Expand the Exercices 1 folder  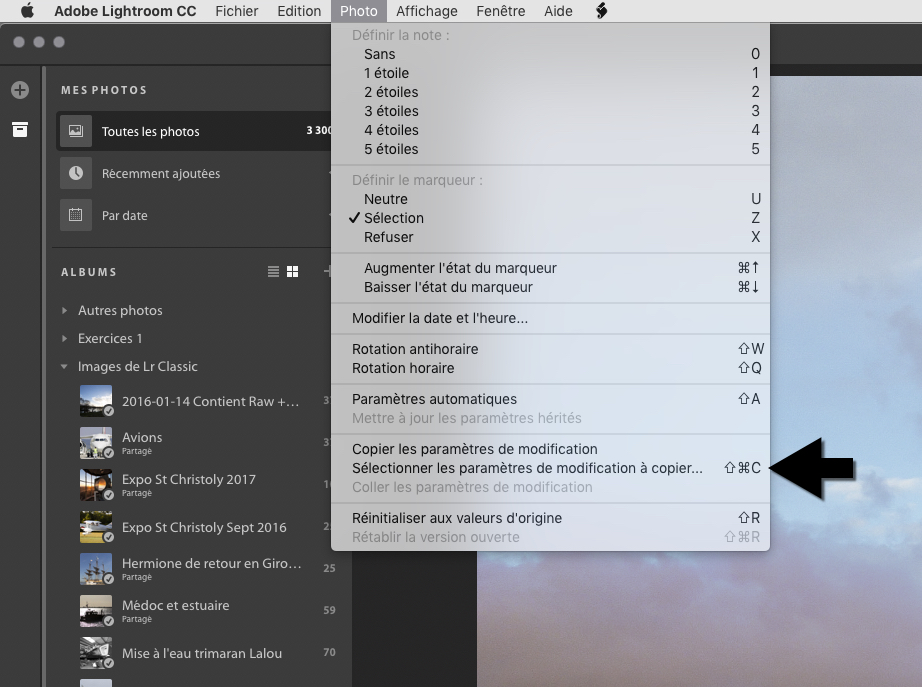[x=64, y=338]
